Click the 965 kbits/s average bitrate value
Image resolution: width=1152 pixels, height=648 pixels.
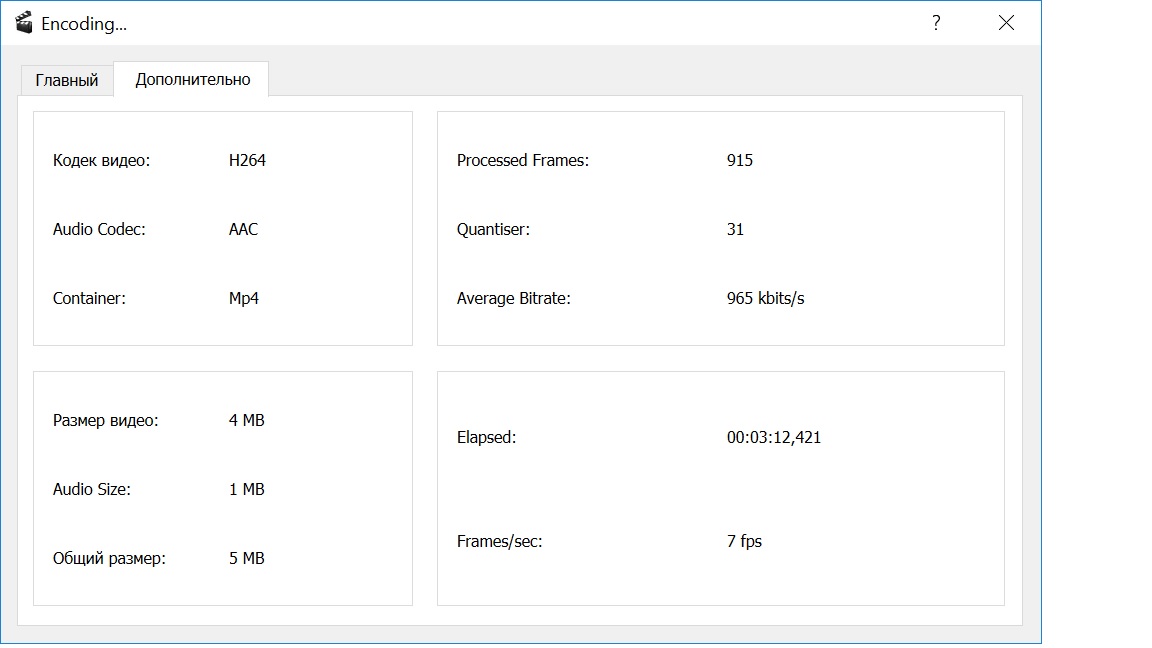tap(765, 298)
